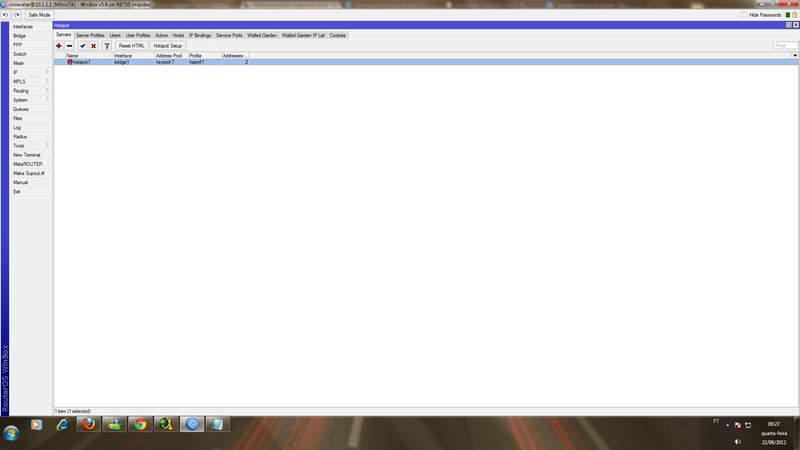This screenshot has height=450, width=800.
Task: Open MetaROUTER in the sidebar
Action: (31, 164)
